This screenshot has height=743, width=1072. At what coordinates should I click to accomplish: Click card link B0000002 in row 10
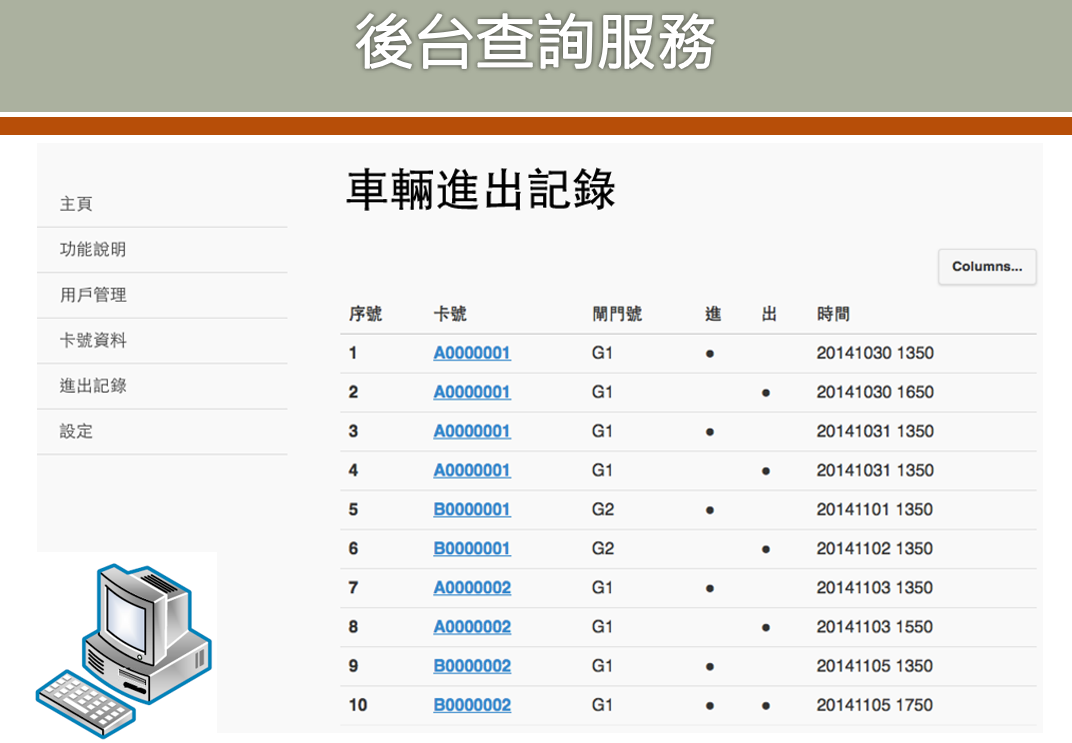[472, 705]
